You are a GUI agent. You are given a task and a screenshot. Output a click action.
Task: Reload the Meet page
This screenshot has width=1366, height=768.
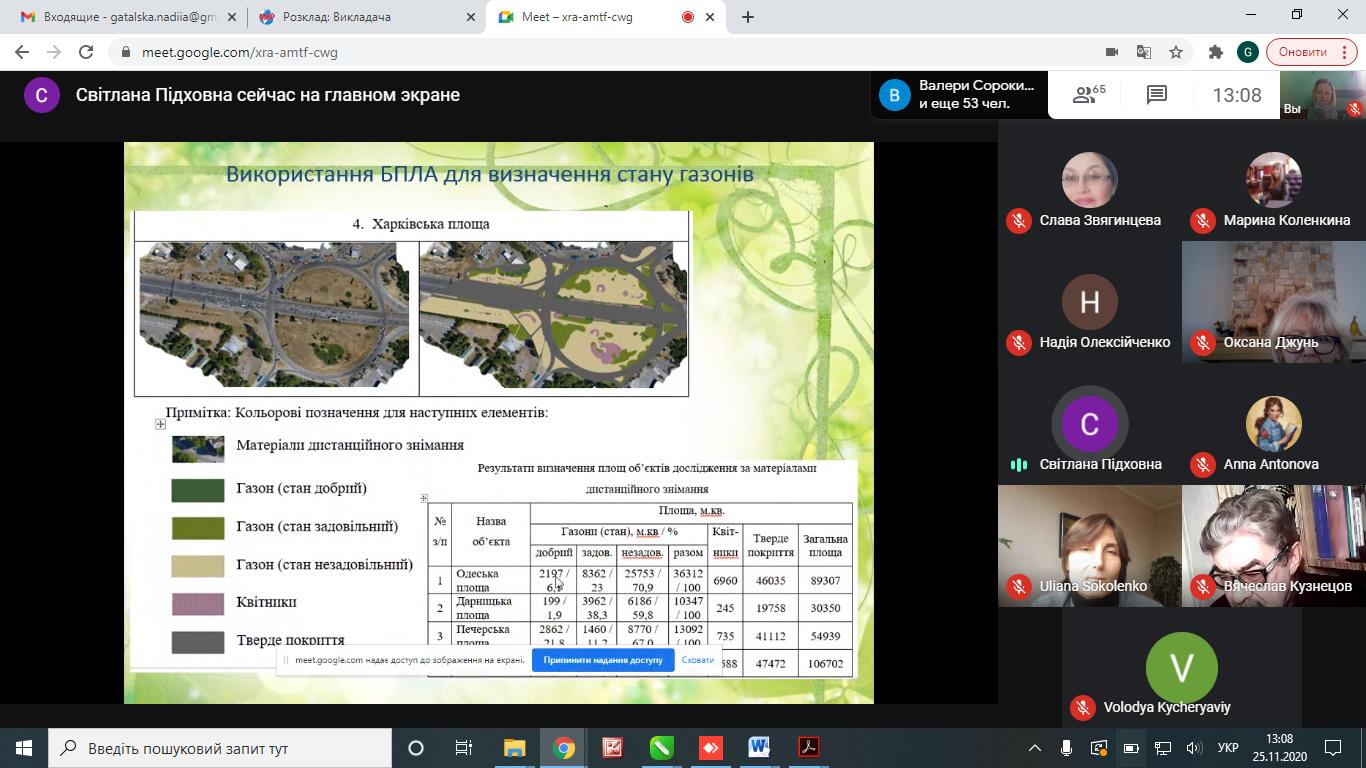tap(86, 52)
